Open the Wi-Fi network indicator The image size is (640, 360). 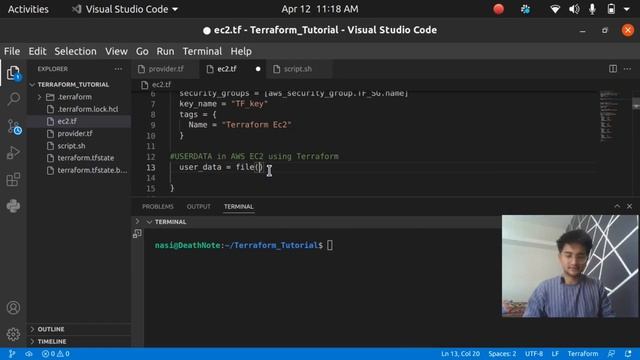[555, 9]
